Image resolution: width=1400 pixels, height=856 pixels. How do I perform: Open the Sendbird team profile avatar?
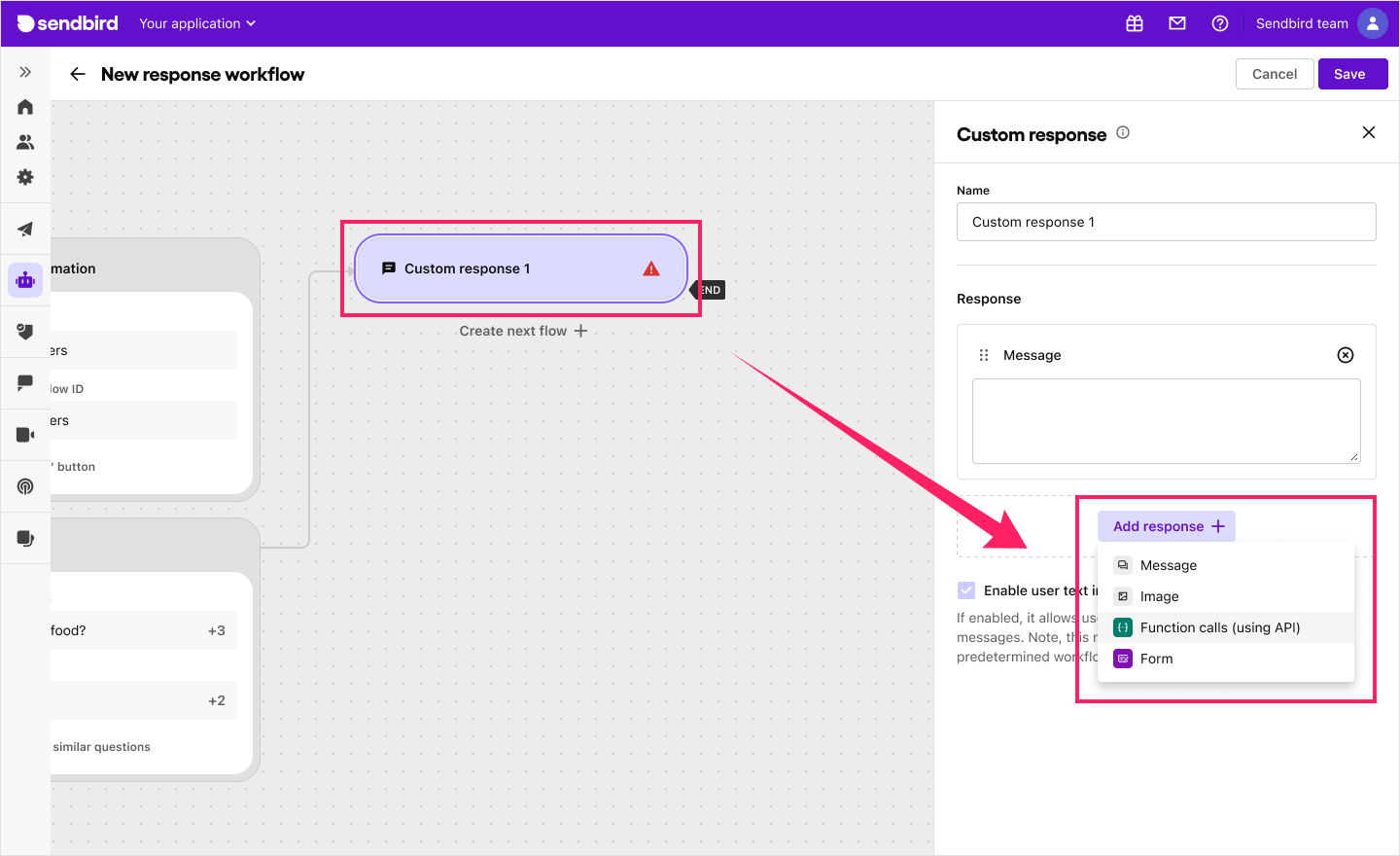pyautogui.click(x=1372, y=23)
